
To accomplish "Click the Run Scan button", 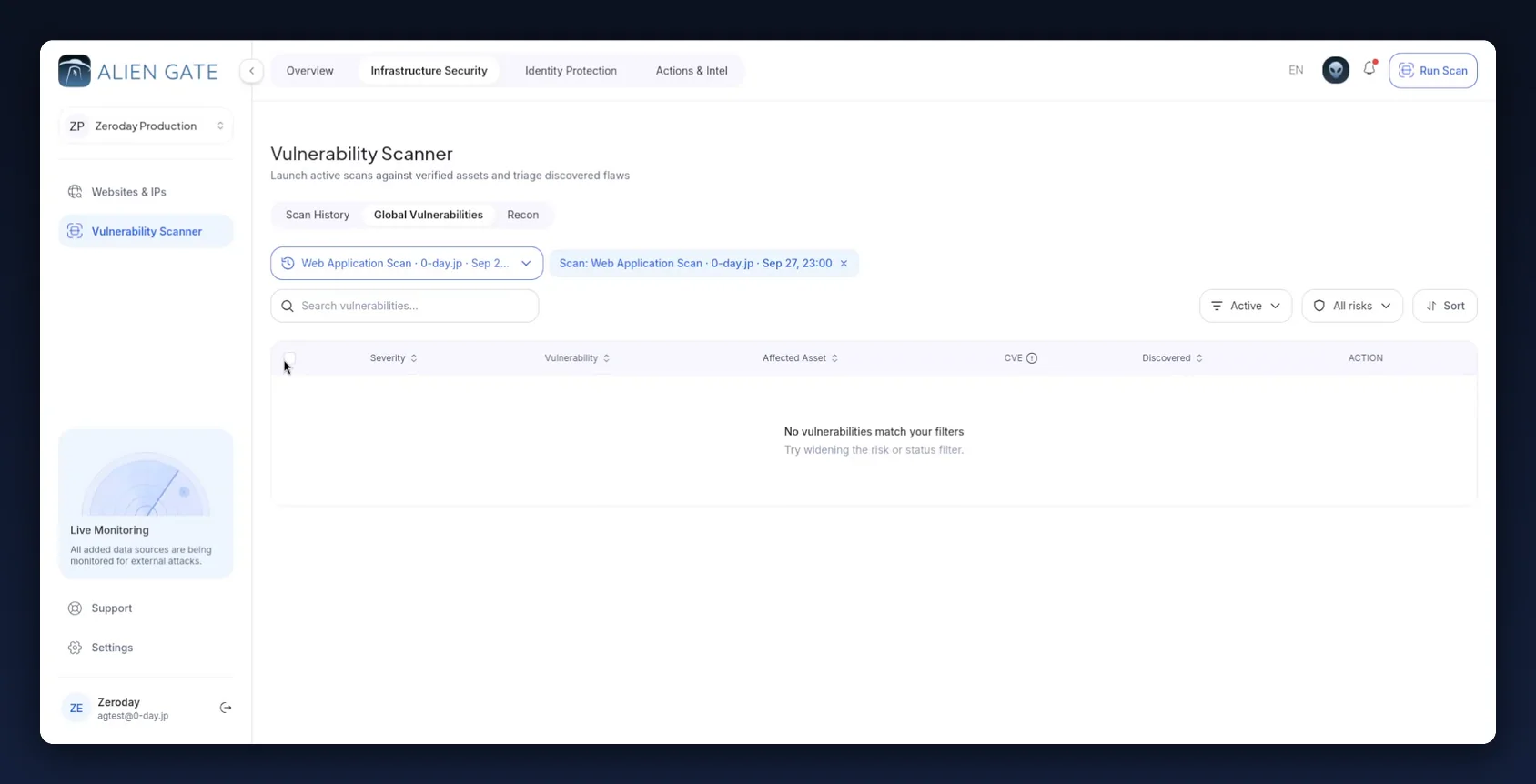I will tap(1432, 70).
